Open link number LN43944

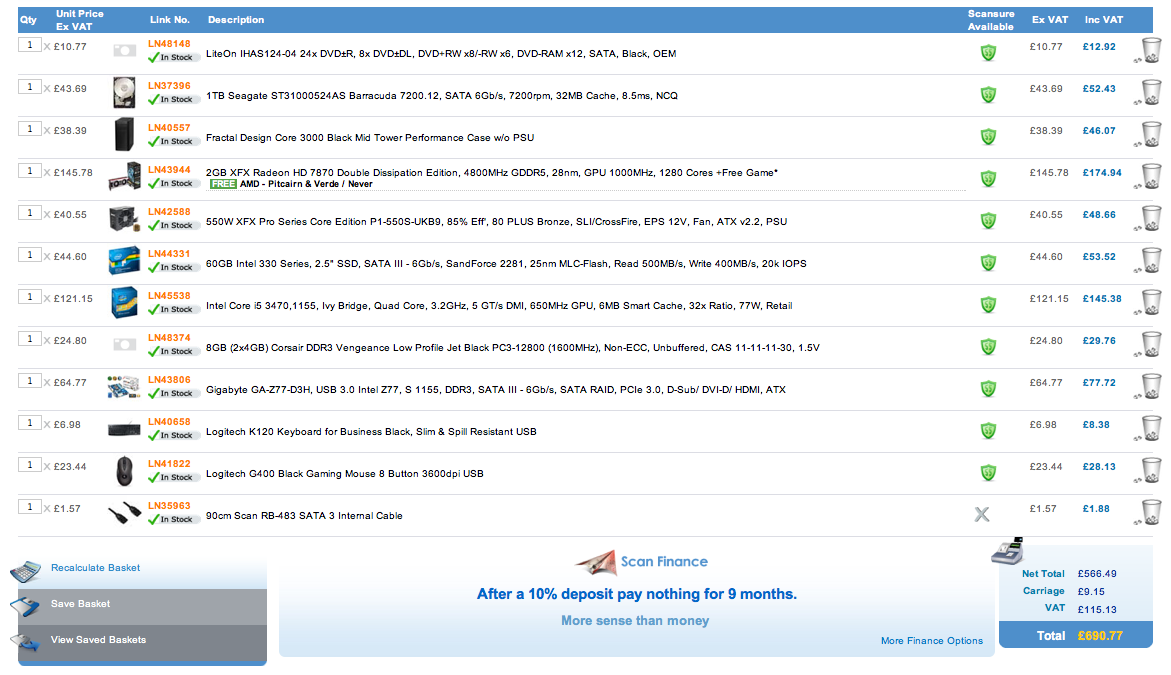click(170, 169)
